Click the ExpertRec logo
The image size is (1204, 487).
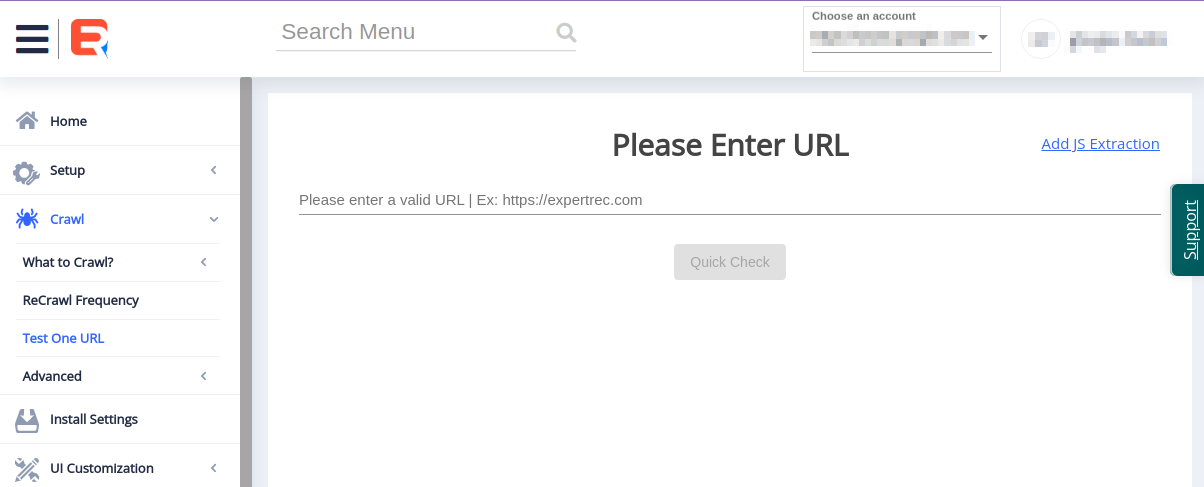pyautogui.click(x=88, y=38)
